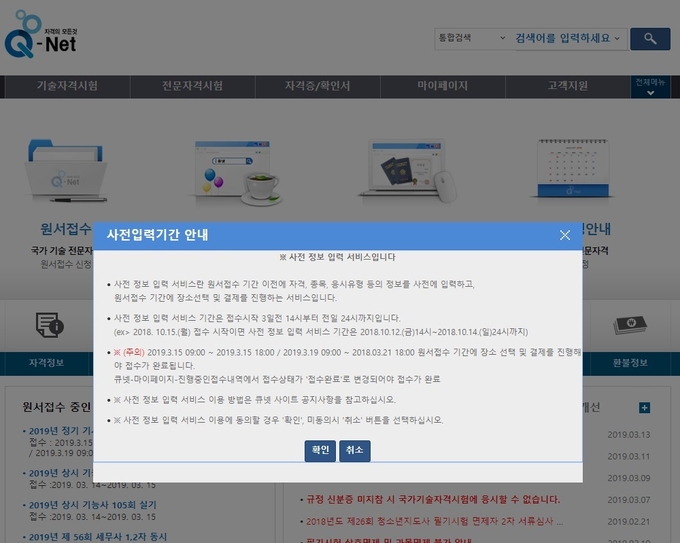Close the 사전입력기간 안내 dialog with X
The width and height of the screenshot is (680, 543).
pos(565,235)
